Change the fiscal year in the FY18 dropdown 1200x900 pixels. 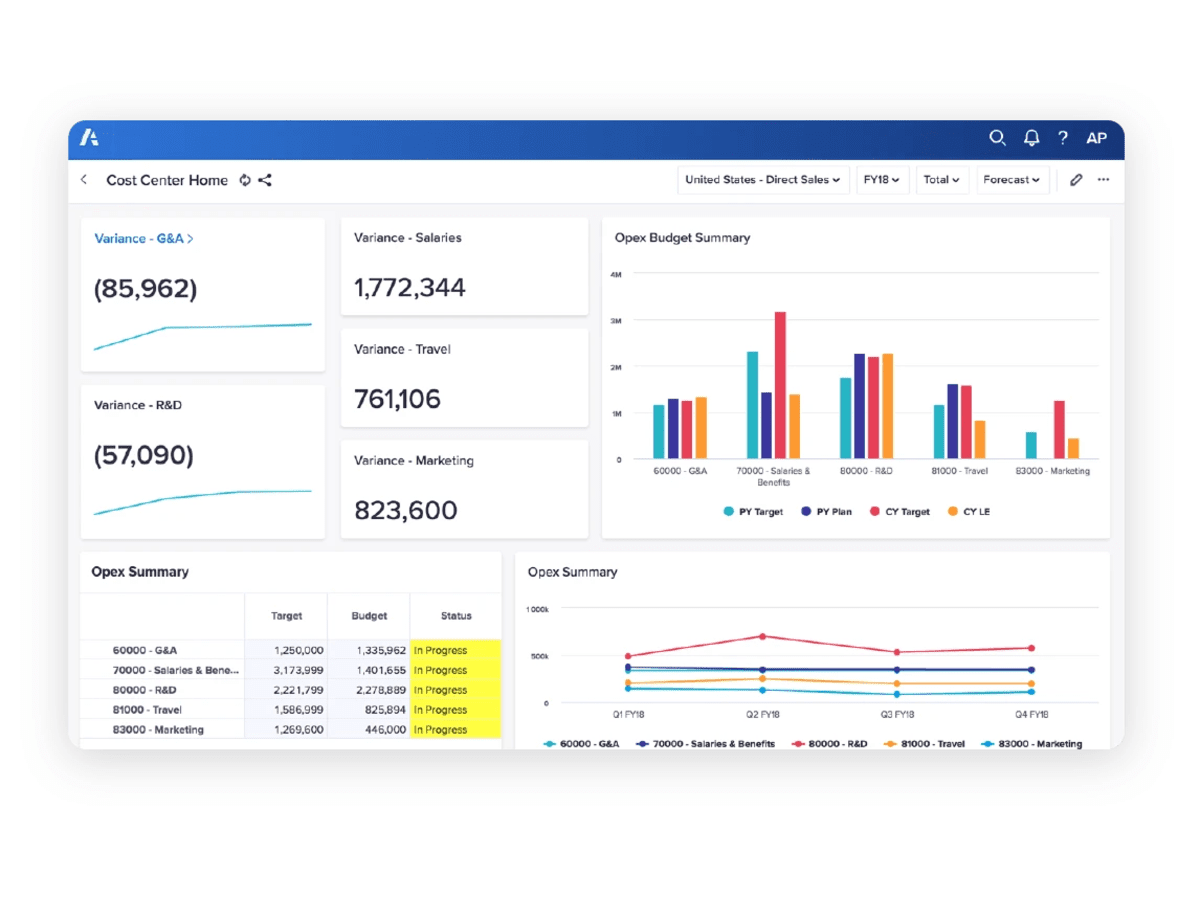click(882, 180)
